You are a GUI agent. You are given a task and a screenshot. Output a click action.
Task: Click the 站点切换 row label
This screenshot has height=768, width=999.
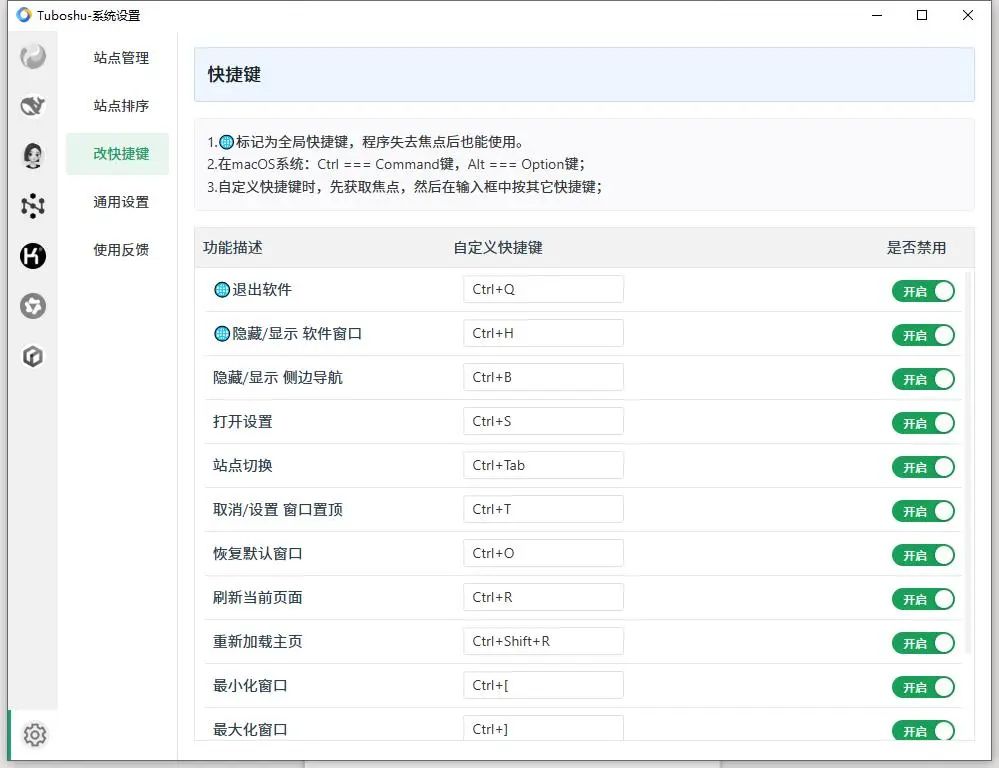click(x=243, y=466)
